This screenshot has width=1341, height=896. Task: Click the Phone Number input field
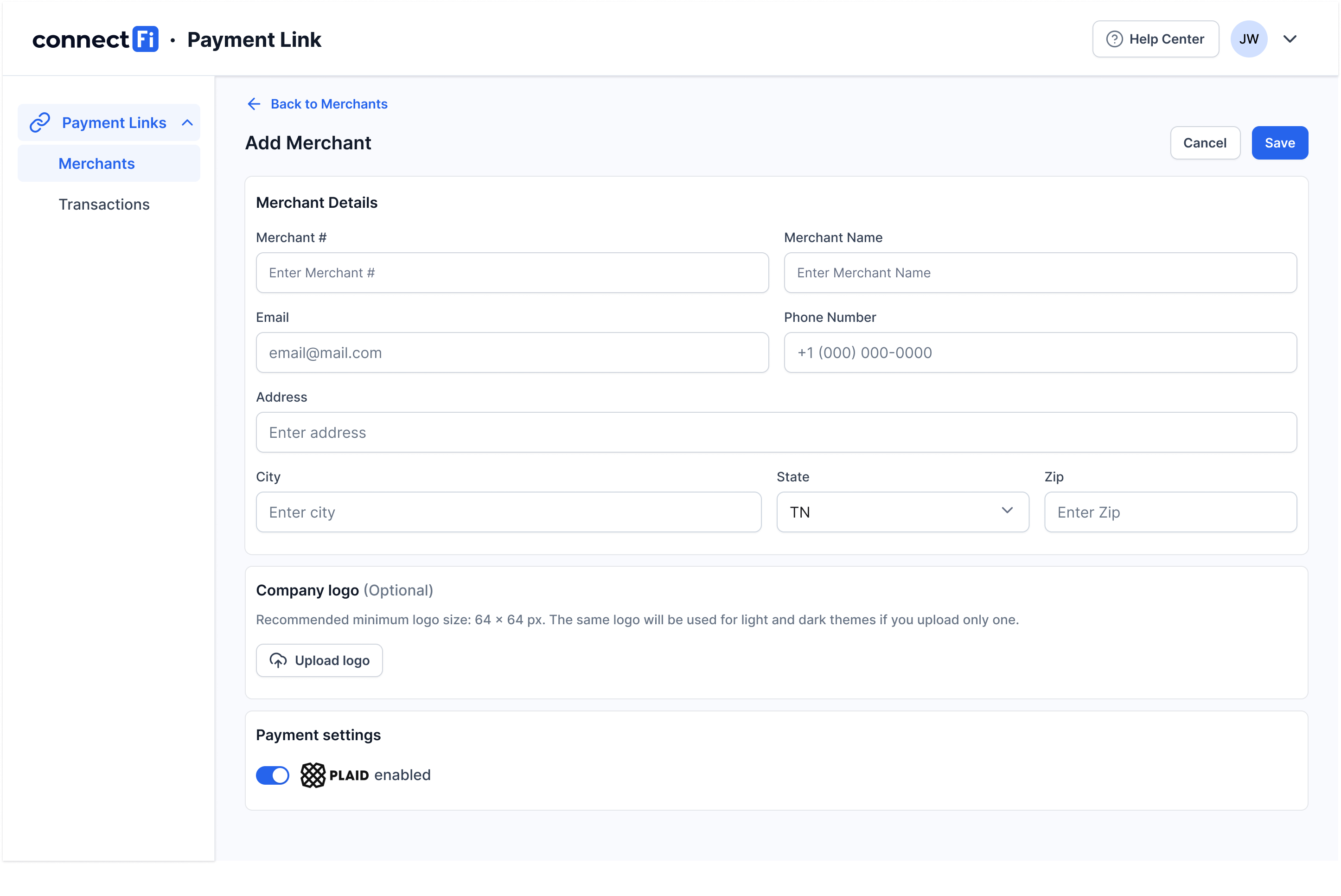(1041, 352)
